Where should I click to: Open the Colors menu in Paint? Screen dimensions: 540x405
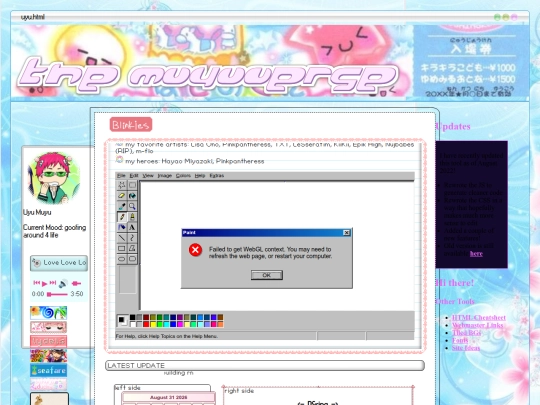pyautogui.click(x=183, y=176)
